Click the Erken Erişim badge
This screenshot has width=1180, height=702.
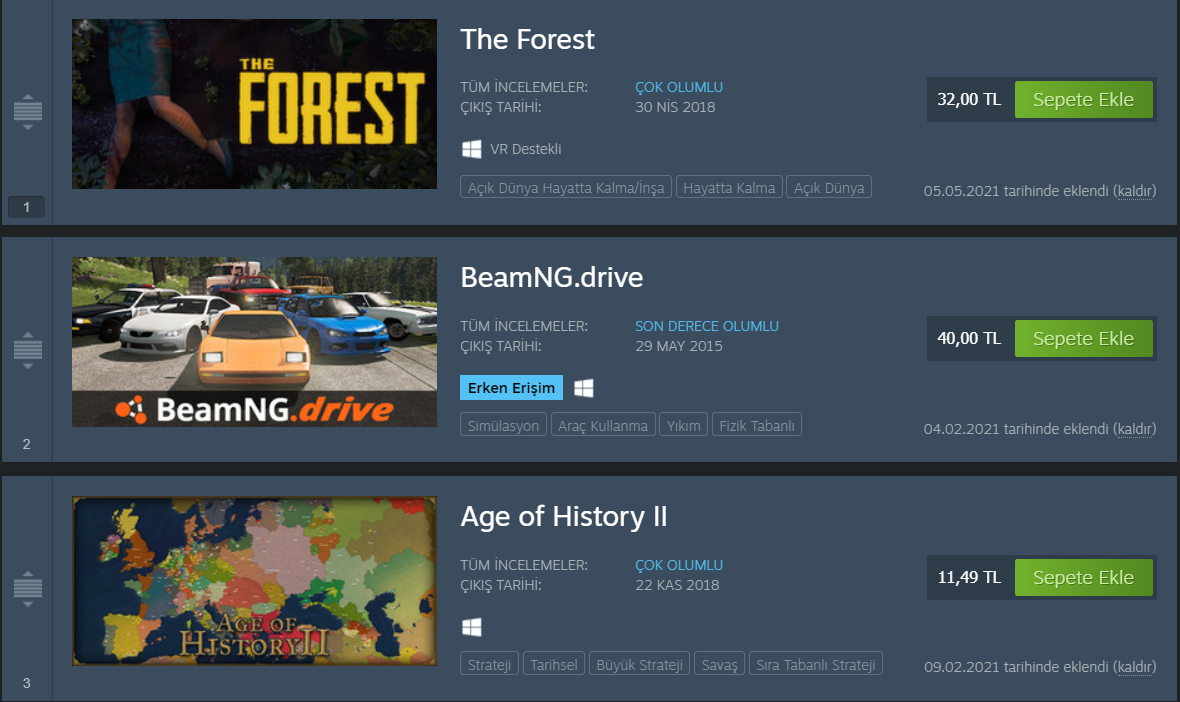(x=512, y=387)
